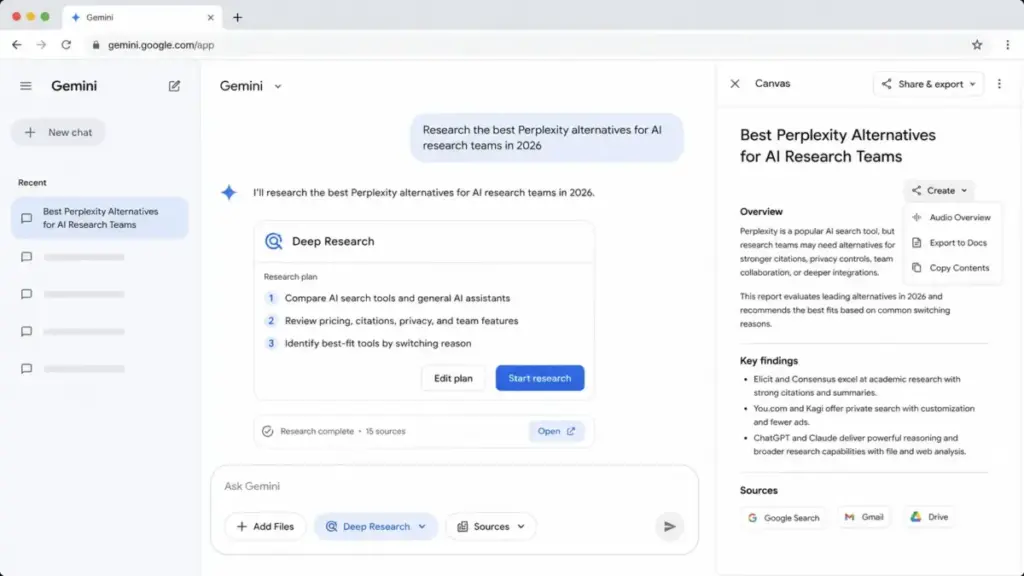
Task: Open Share & export dropdown
Action: (929, 84)
